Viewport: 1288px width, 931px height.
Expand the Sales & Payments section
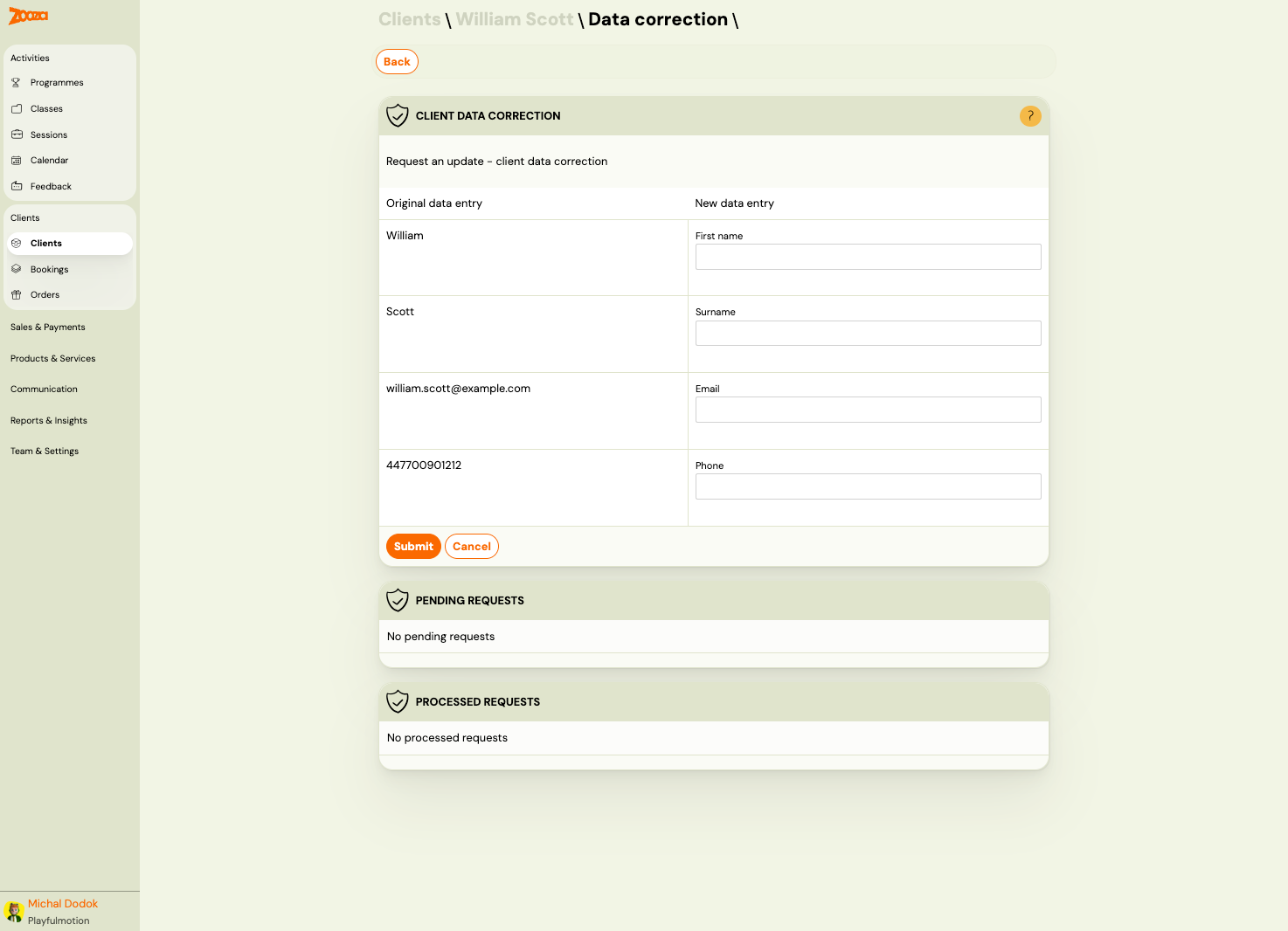47,327
